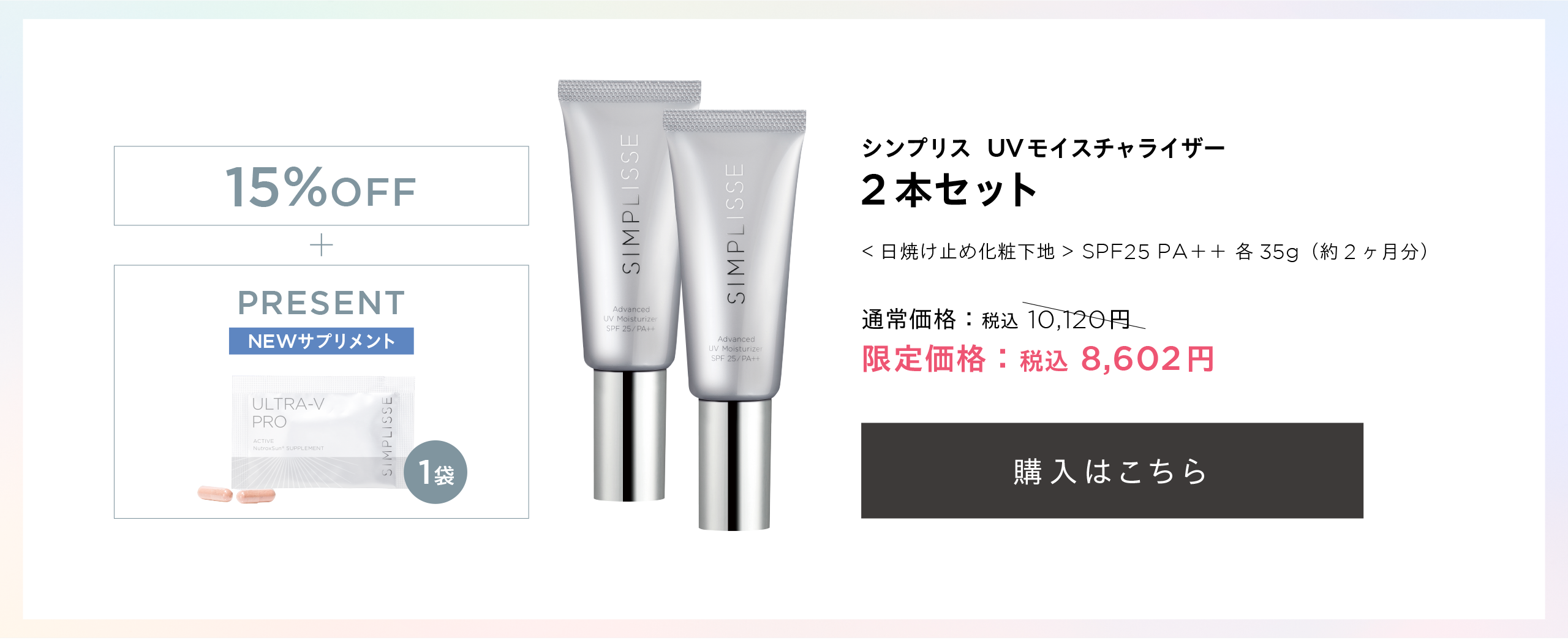Click the 通常価格 label text
Screen dimensions: 1568x640
tap(909, 320)
